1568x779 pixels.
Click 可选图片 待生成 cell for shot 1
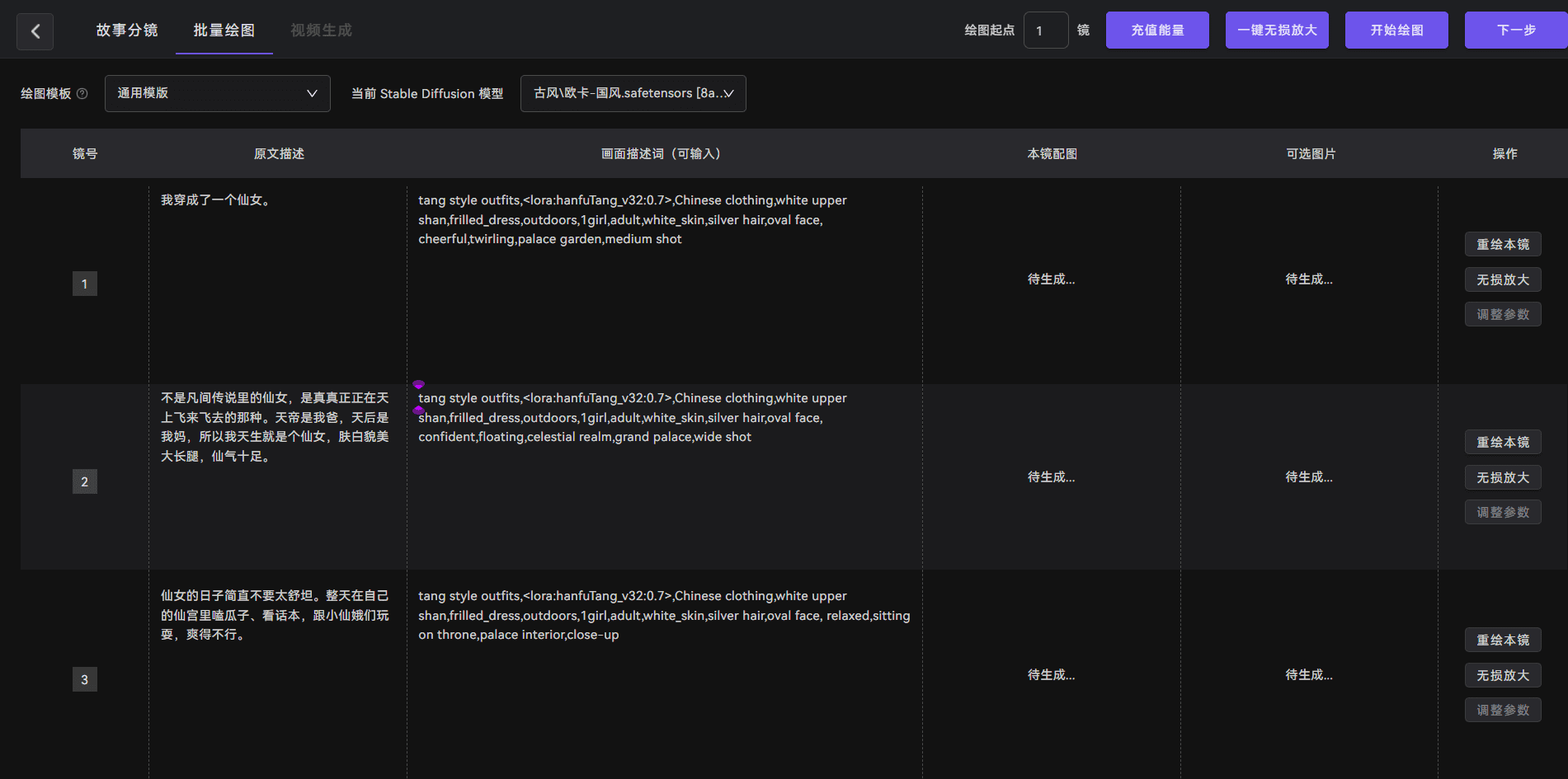click(x=1309, y=279)
